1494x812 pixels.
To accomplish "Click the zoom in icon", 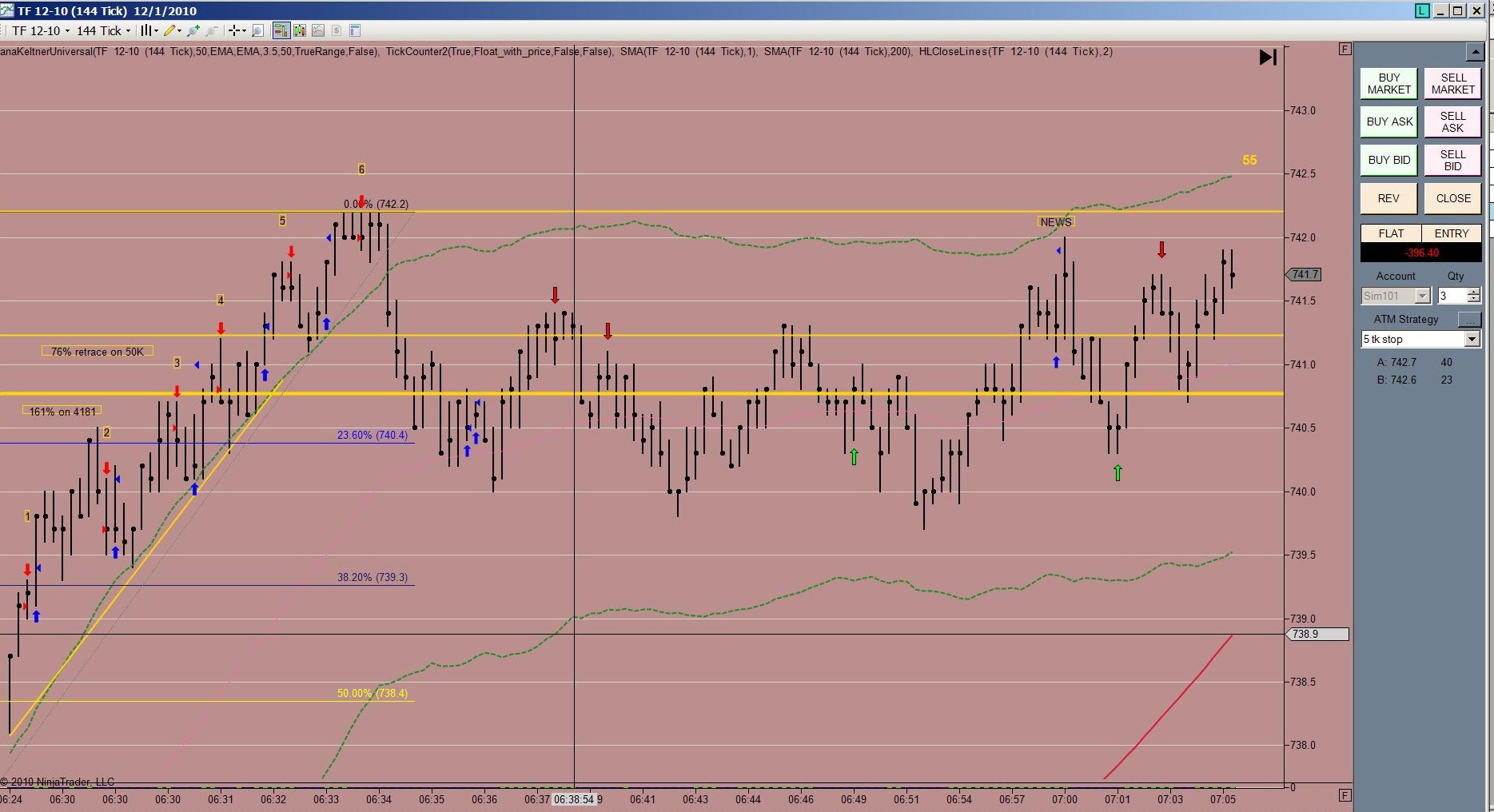I will click(193, 30).
